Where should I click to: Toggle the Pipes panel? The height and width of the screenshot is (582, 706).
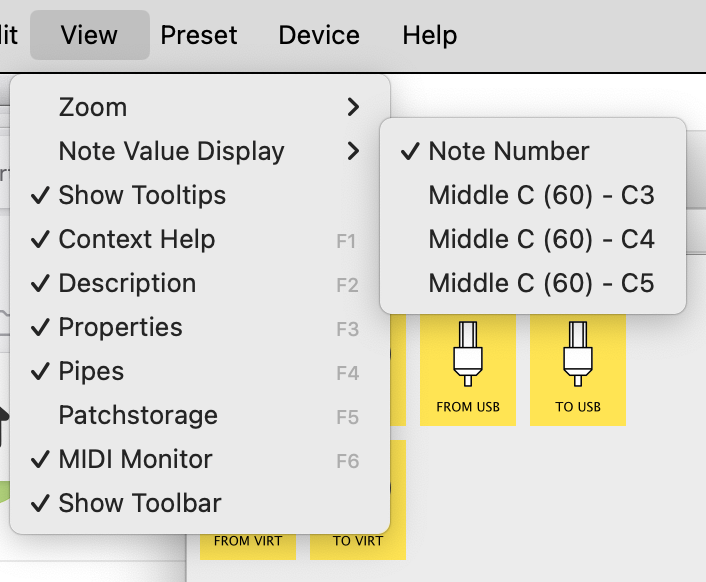[x=92, y=371]
